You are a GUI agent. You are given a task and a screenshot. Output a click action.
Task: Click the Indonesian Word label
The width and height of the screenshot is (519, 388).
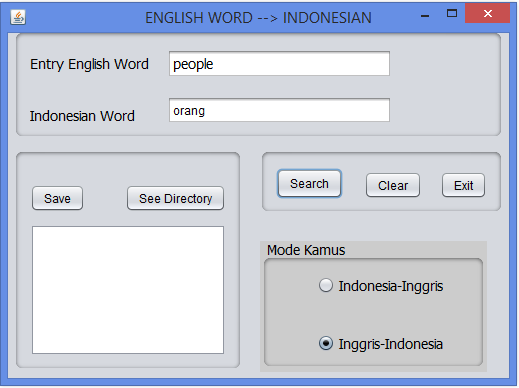click(x=82, y=116)
